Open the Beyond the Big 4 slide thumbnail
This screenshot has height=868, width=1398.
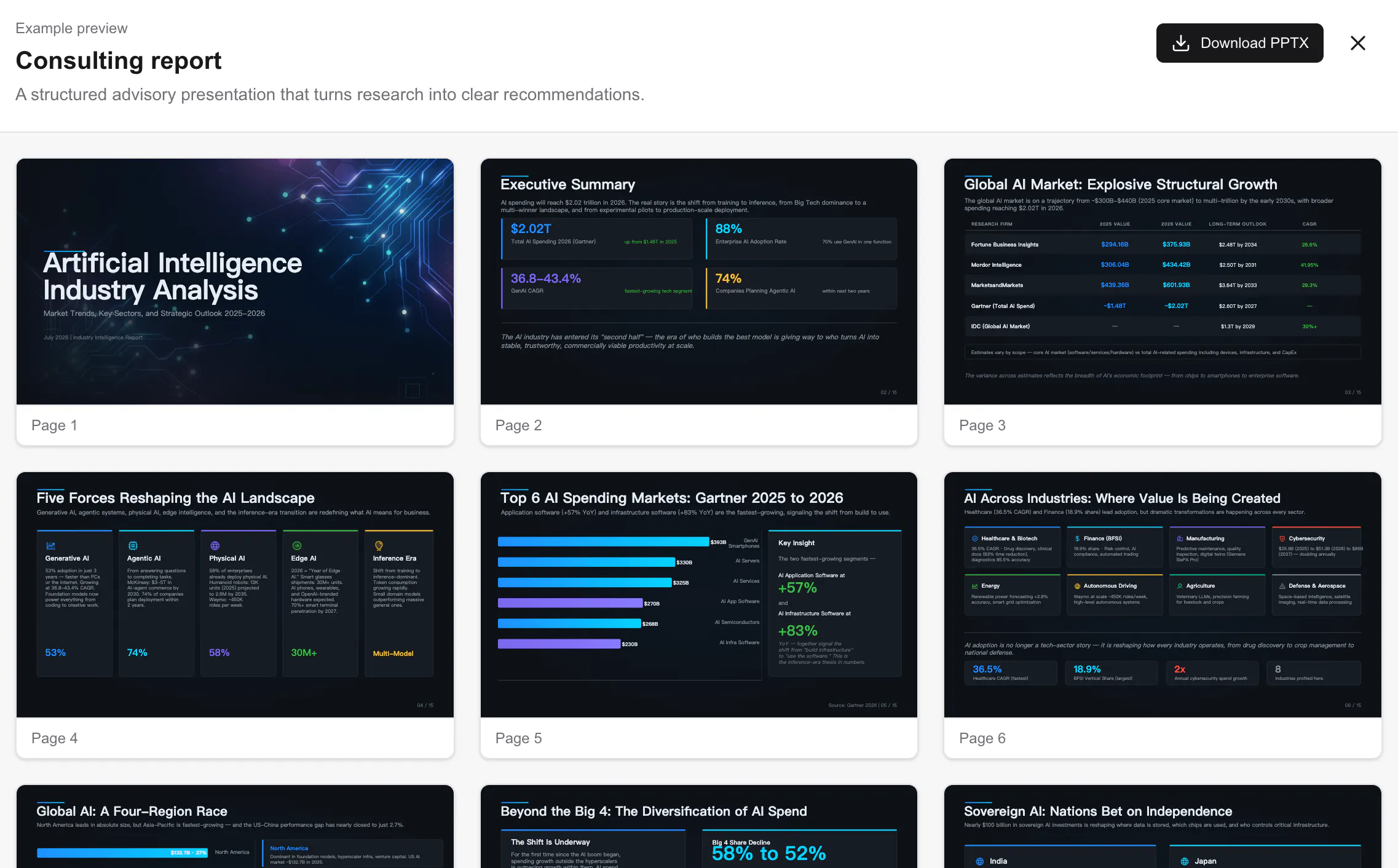(x=699, y=827)
